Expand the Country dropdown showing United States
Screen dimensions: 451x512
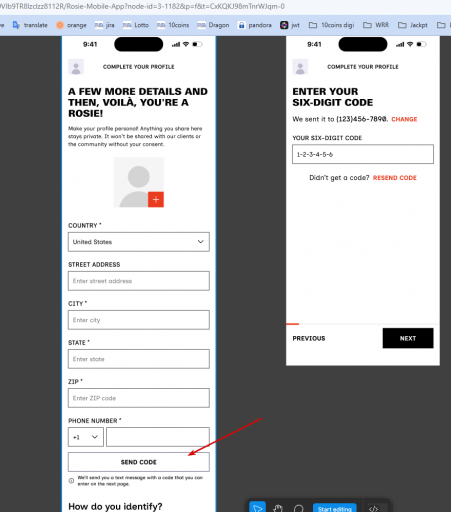click(x=139, y=242)
